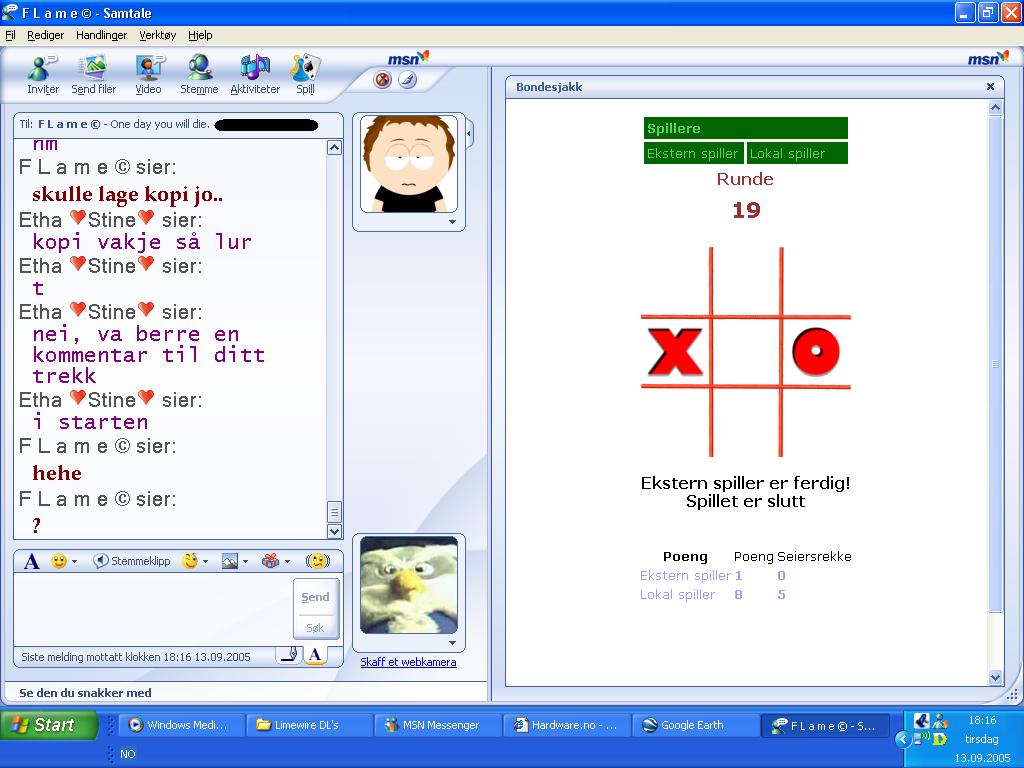The image size is (1024, 768).
Task: Click the Send button
Action: tap(315, 597)
